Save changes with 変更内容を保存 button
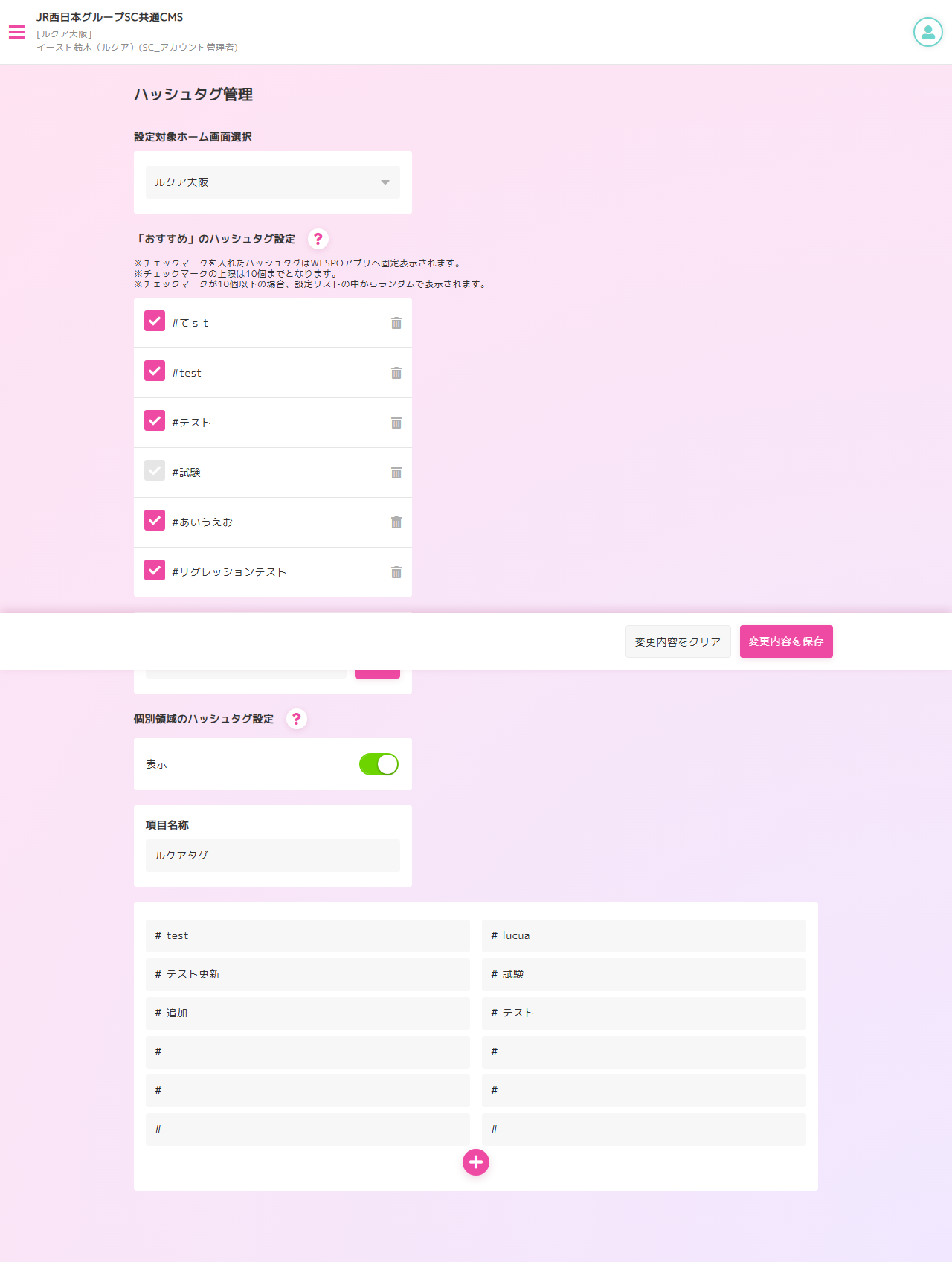Screen dimensions: 952x1262 (786, 641)
